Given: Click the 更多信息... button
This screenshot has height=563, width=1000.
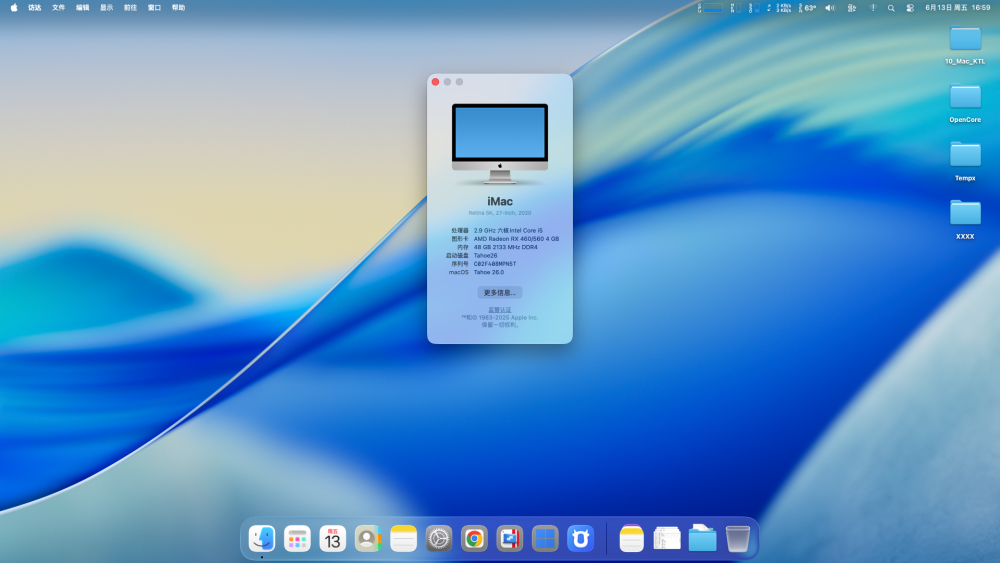Looking at the screenshot, I should (x=499, y=293).
